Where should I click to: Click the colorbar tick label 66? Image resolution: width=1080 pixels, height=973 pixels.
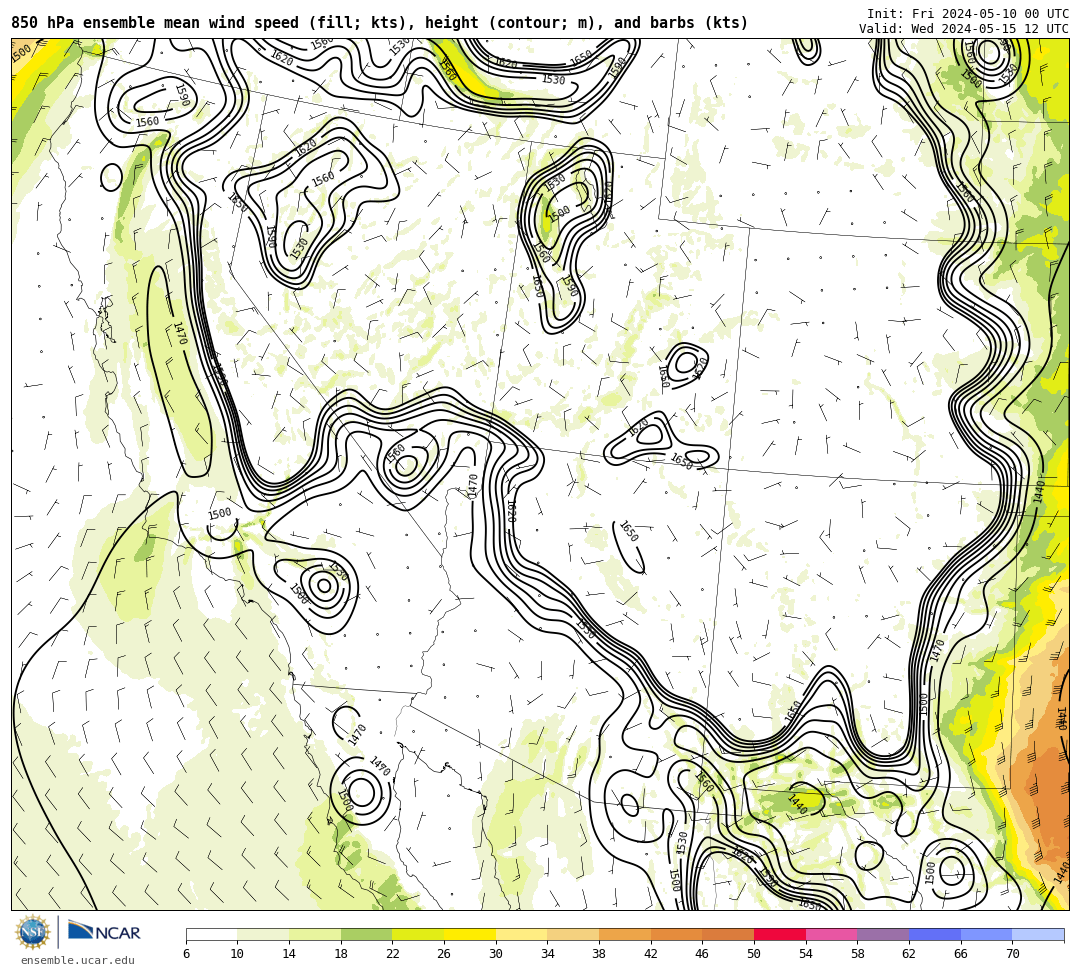(x=960, y=954)
